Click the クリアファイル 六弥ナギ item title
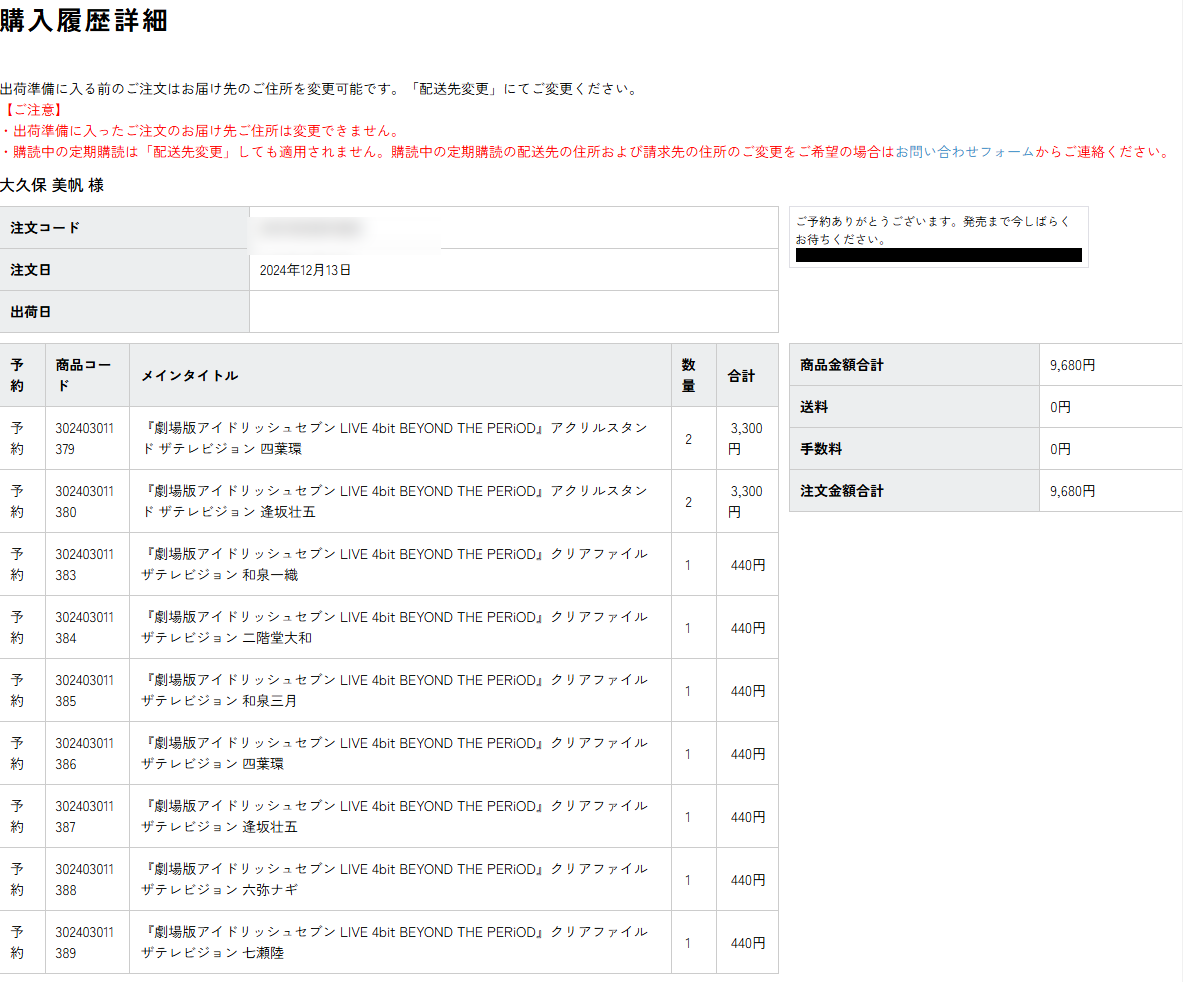The image size is (1183, 982). [395, 879]
